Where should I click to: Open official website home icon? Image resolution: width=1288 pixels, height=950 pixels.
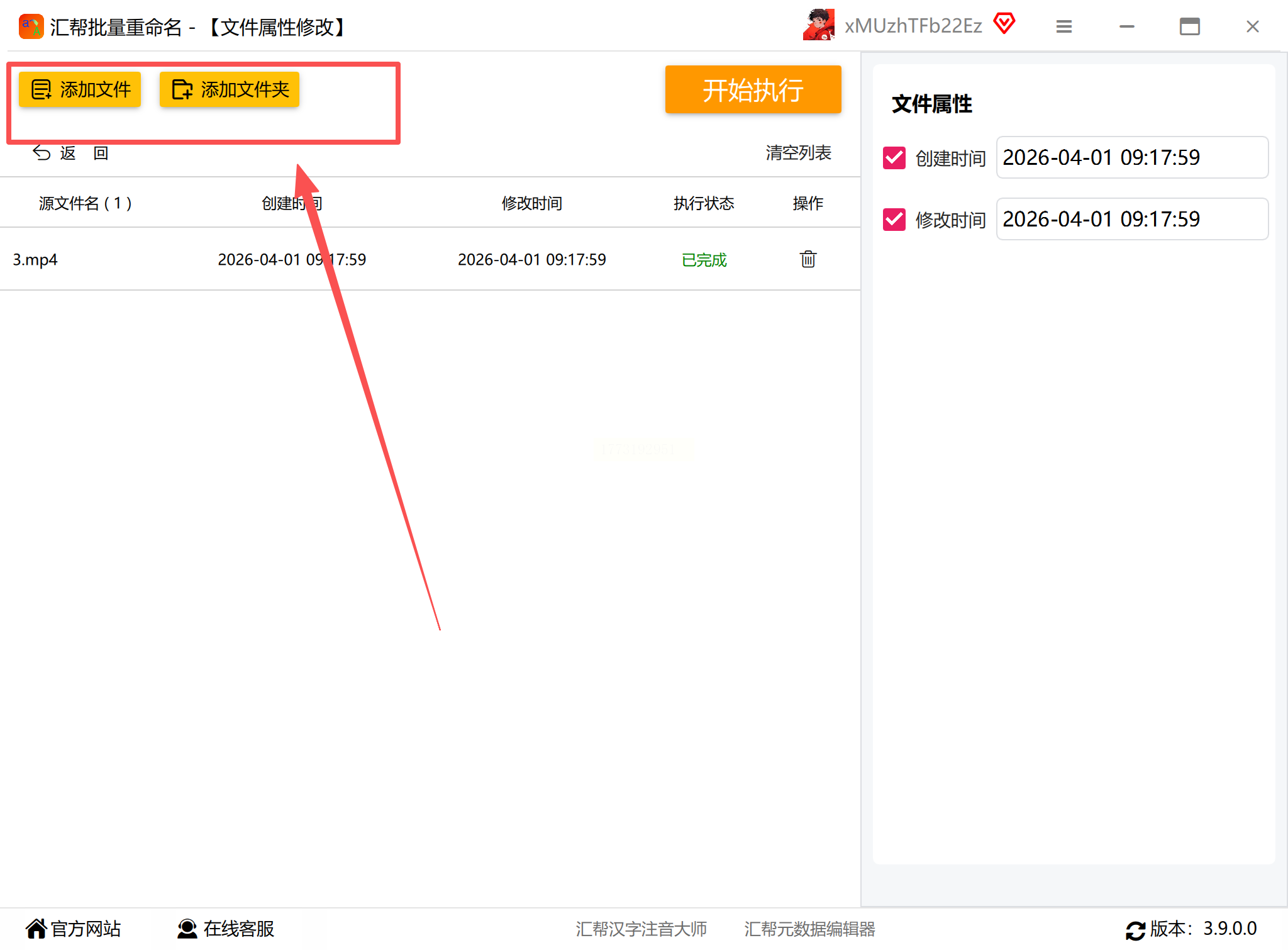click(x=36, y=929)
